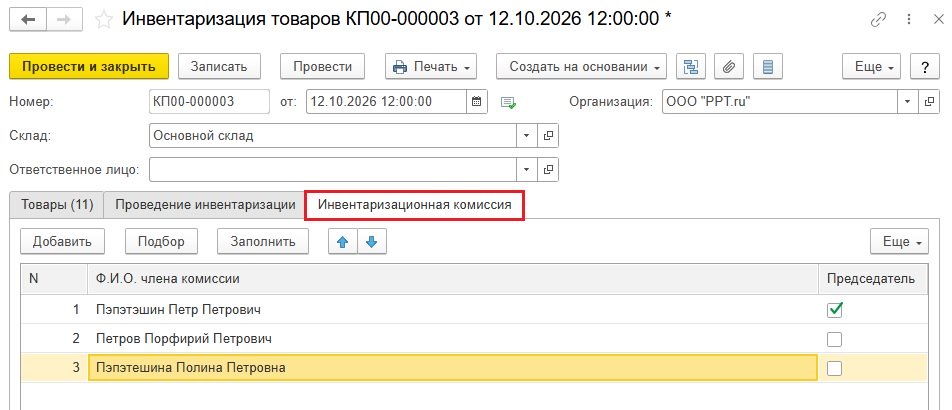The width and height of the screenshot is (952, 410).
Task: Check Председатель for Пэпэтешина Полина Петровна
Action: click(x=835, y=368)
